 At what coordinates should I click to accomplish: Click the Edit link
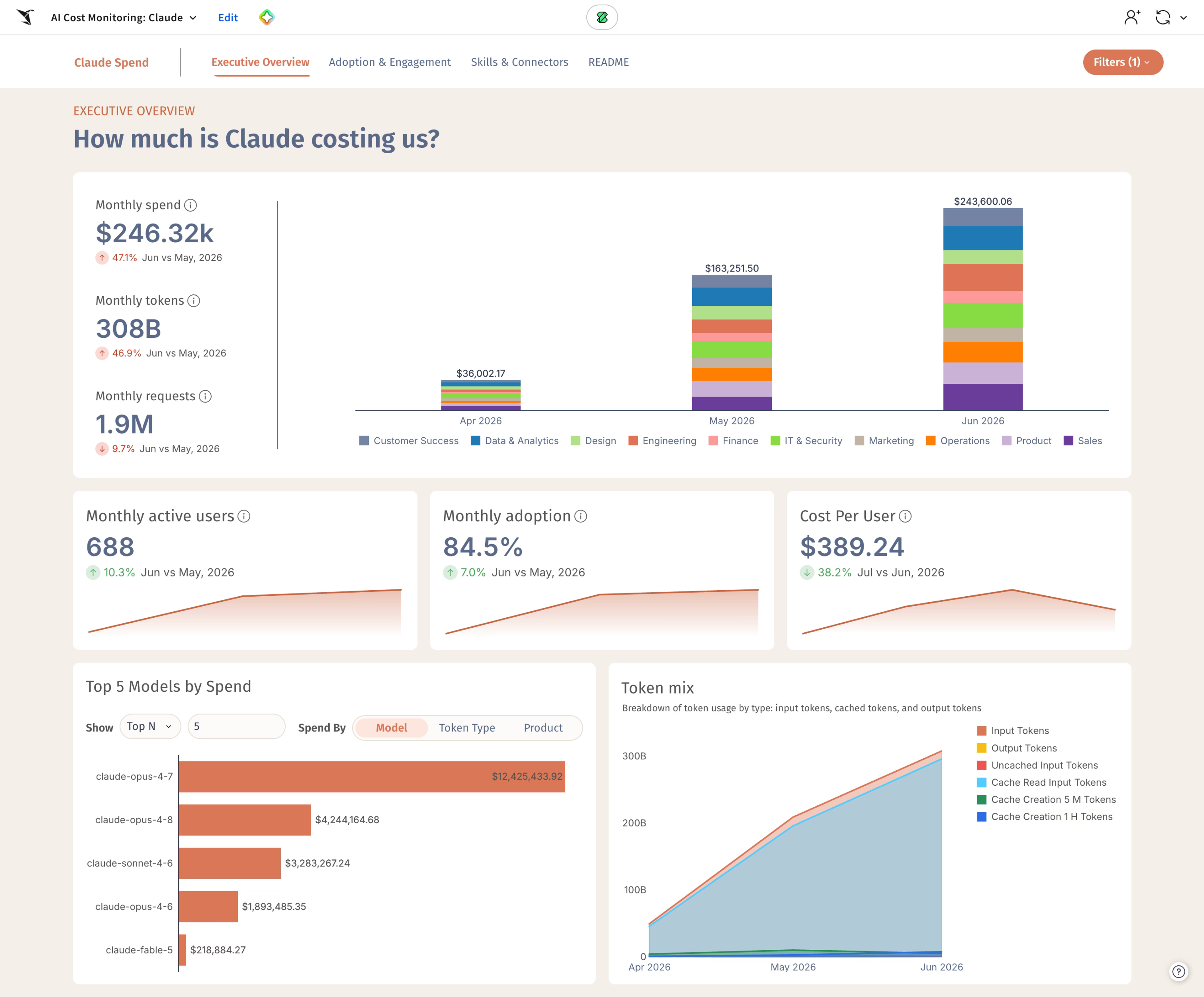(x=228, y=18)
